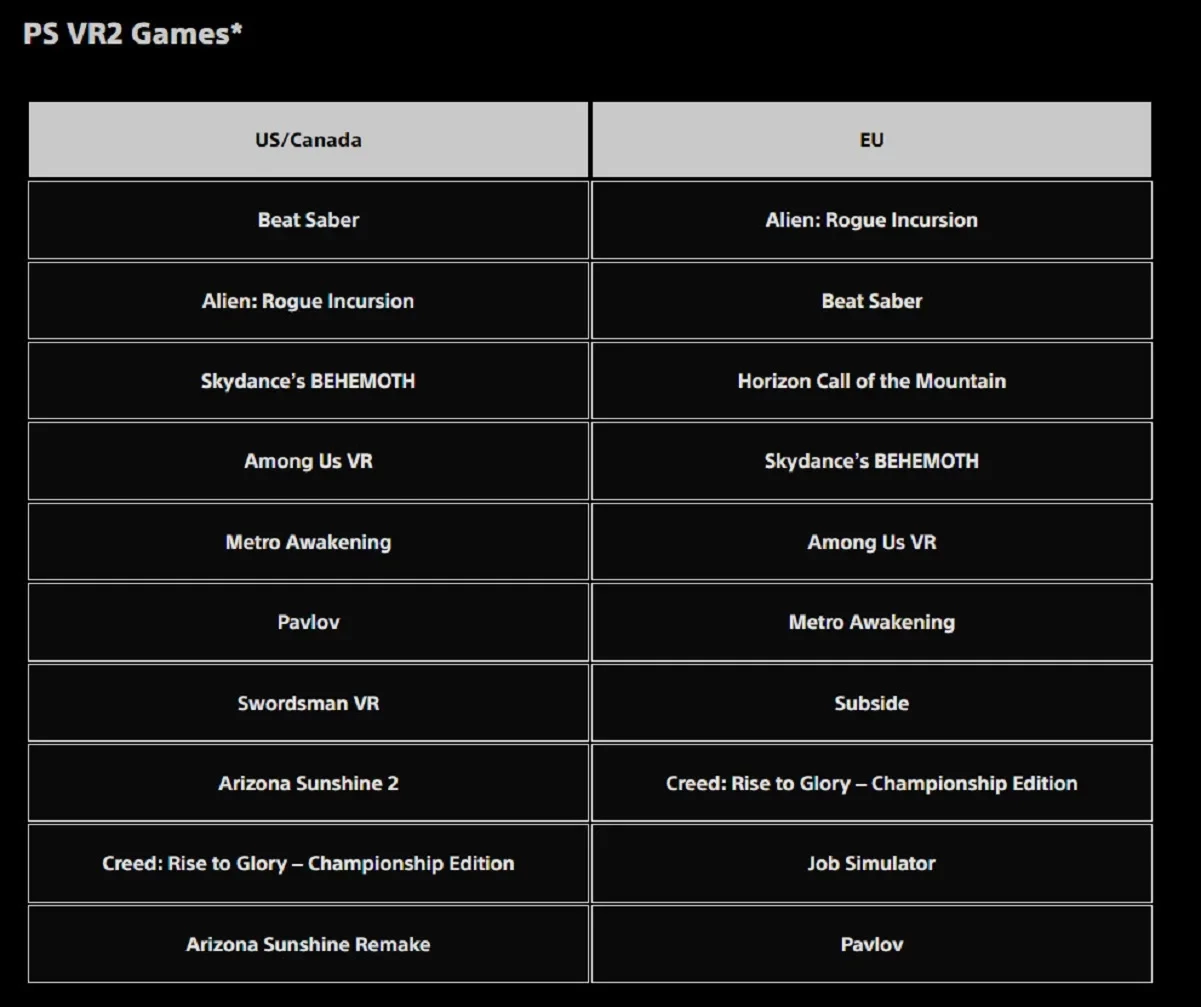Select Pavlov in the US/Canada column
The image size is (1201, 1007).
coord(308,622)
